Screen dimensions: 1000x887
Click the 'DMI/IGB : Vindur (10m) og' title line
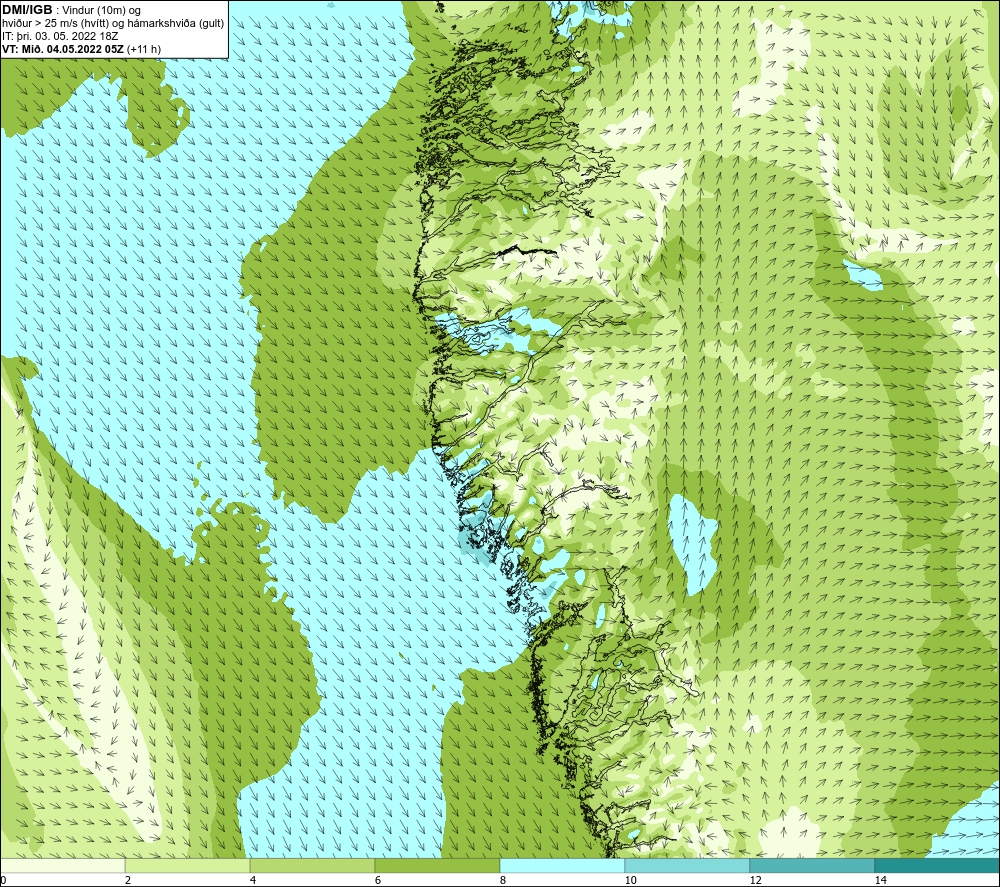point(71,11)
